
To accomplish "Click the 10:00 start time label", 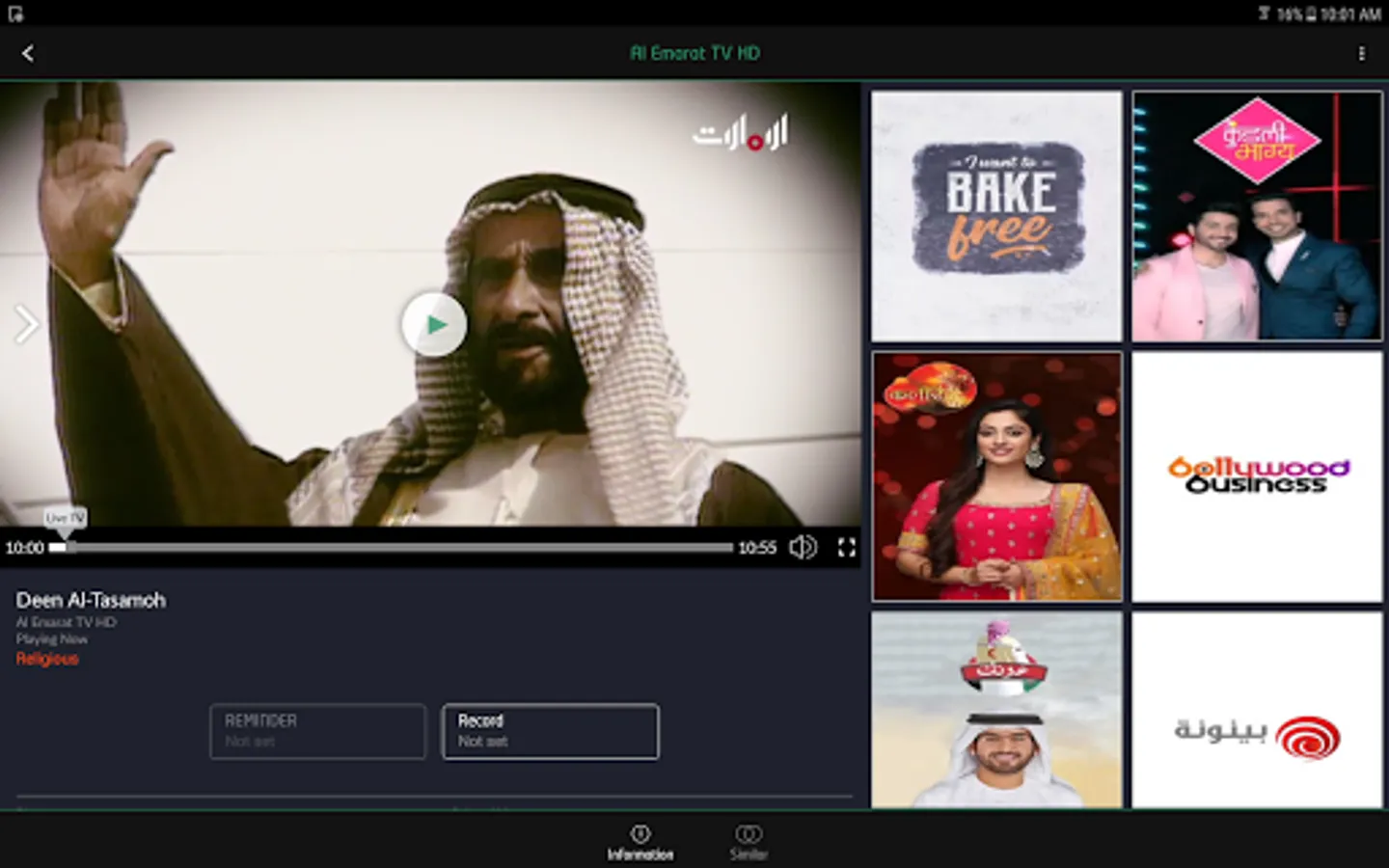I will [24, 548].
